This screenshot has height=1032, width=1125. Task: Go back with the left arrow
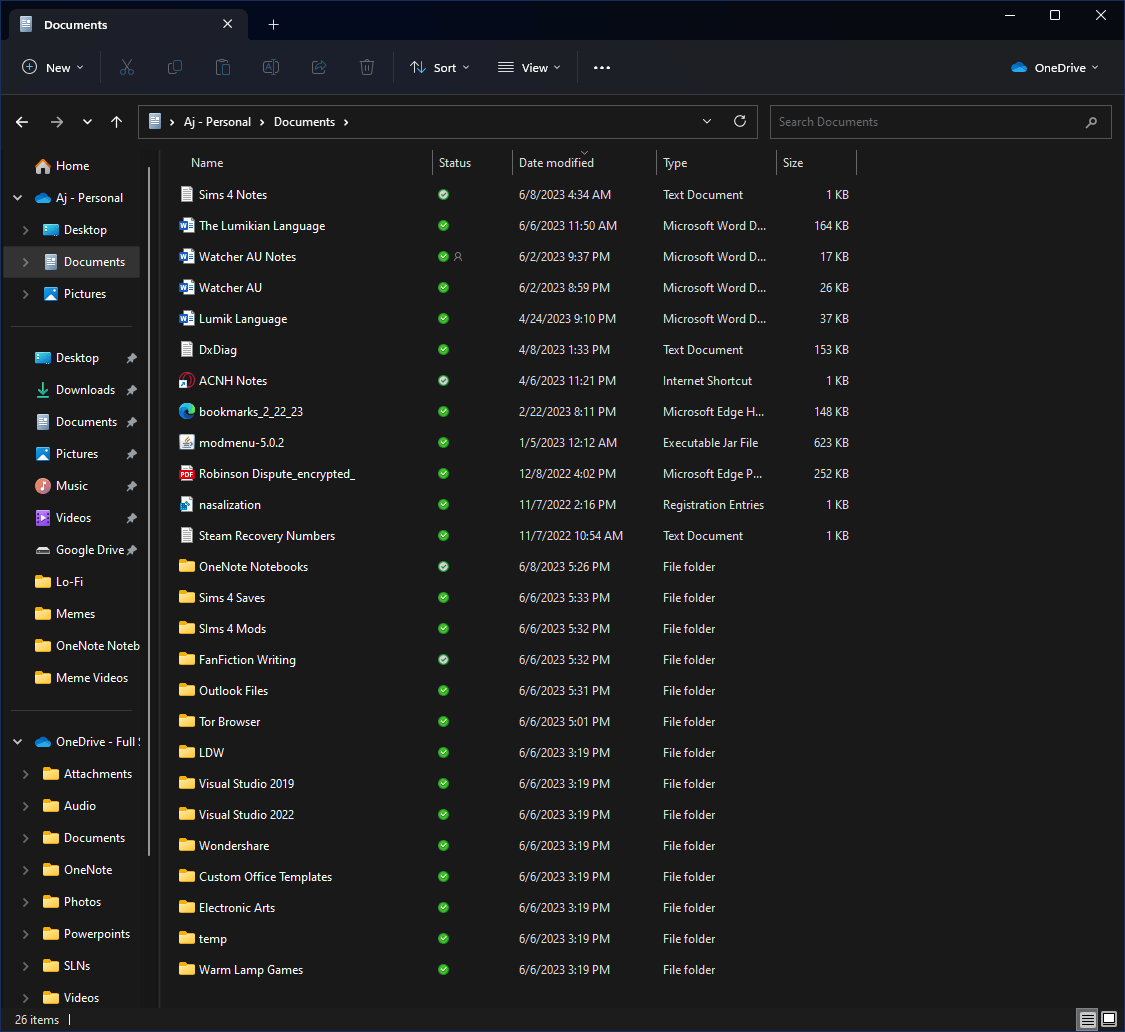[22, 122]
